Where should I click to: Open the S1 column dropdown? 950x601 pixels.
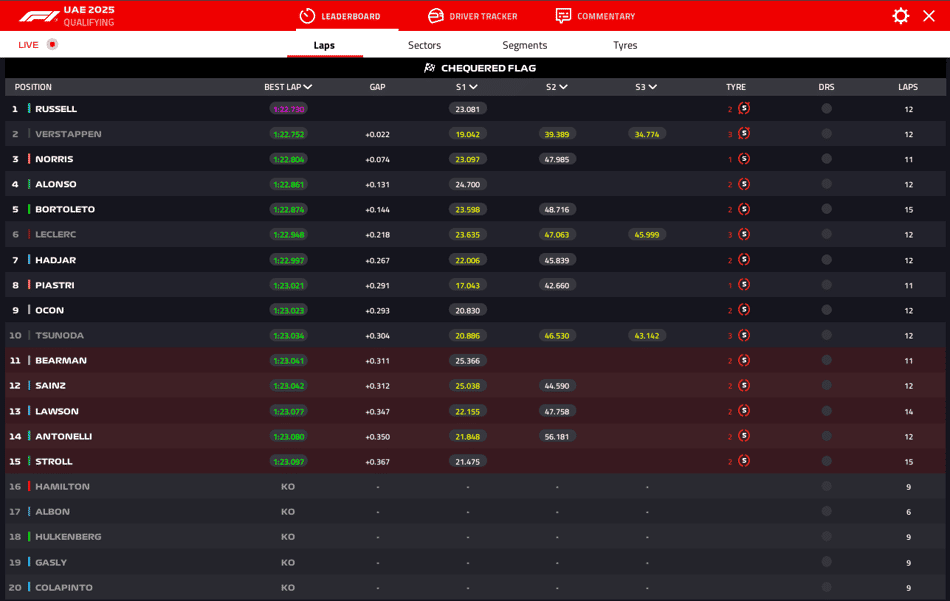tap(473, 87)
